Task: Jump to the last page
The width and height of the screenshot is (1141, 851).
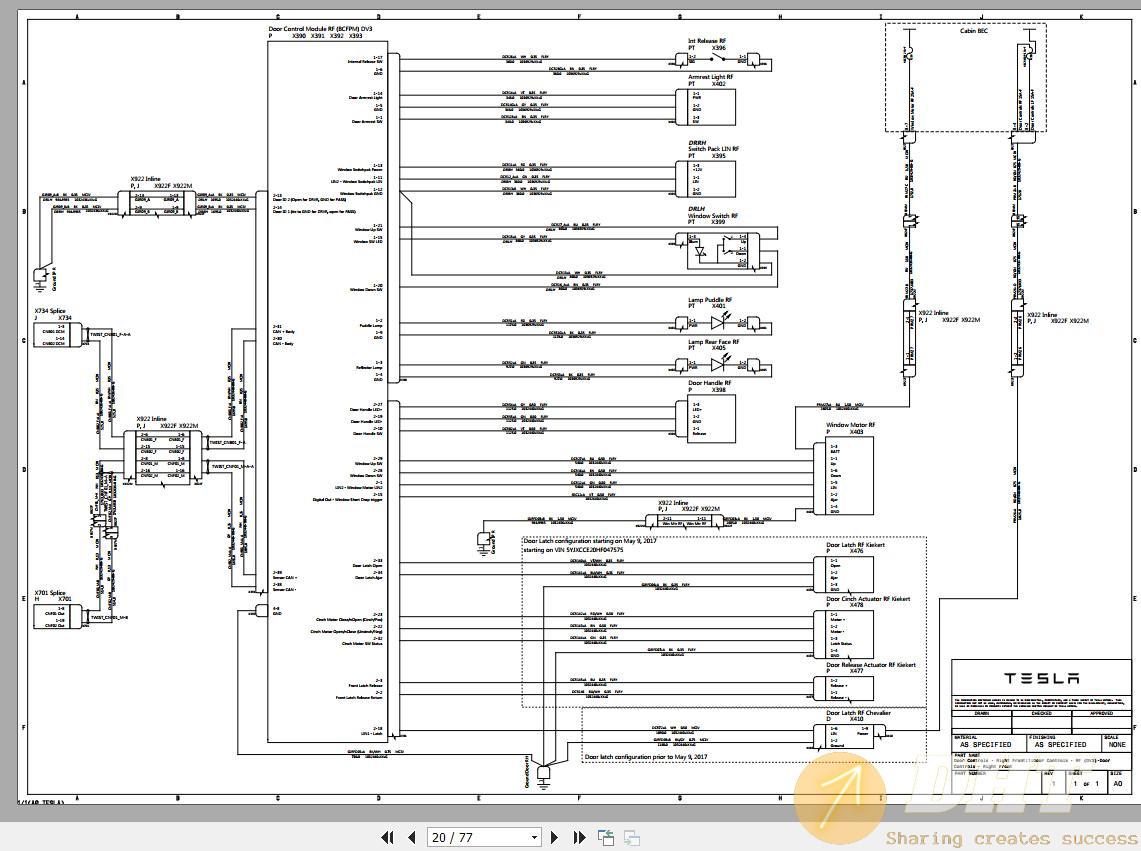Action: [x=579, y=837]
